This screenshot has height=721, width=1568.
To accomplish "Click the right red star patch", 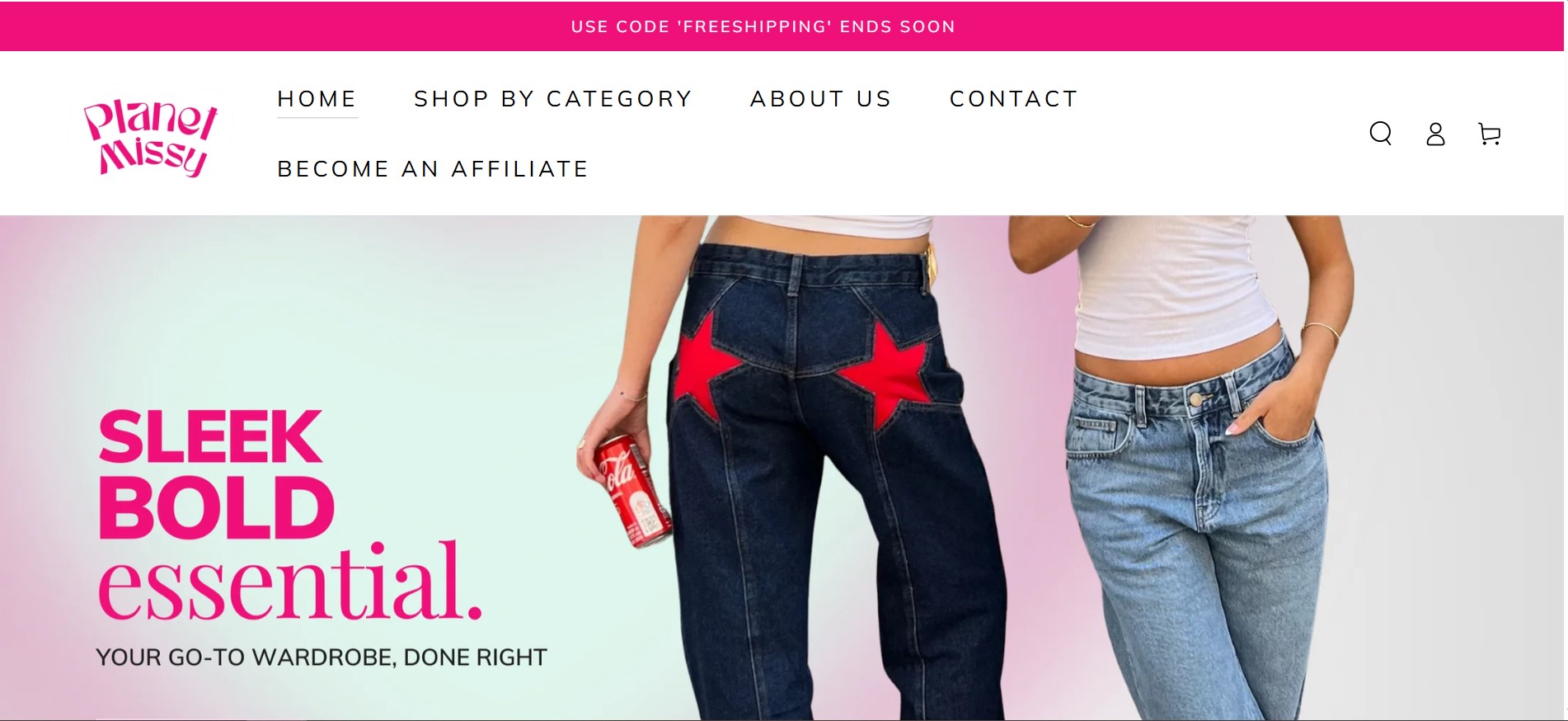I will pos(886,371).
